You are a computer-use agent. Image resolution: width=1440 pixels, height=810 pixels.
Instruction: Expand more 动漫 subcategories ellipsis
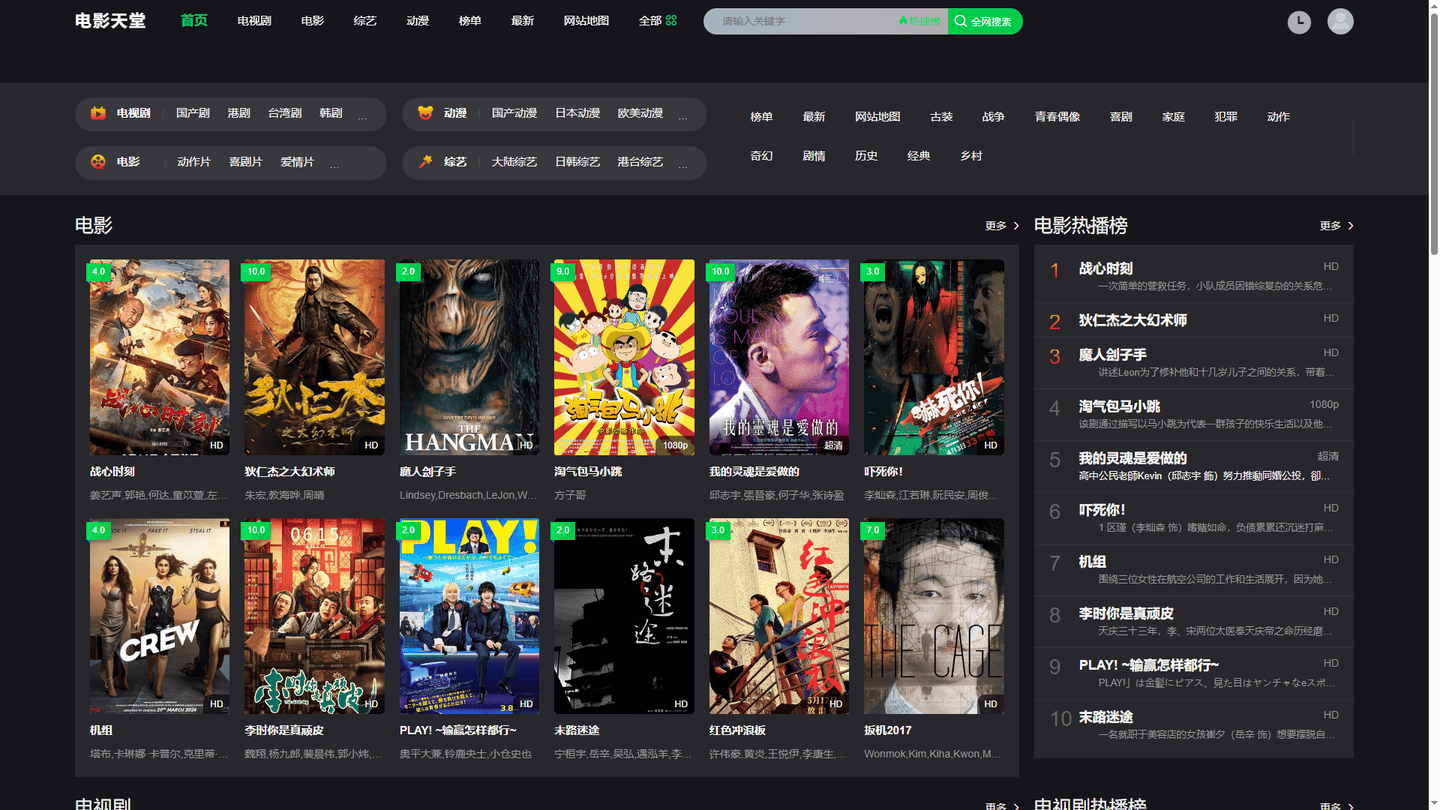pos(683,115)
